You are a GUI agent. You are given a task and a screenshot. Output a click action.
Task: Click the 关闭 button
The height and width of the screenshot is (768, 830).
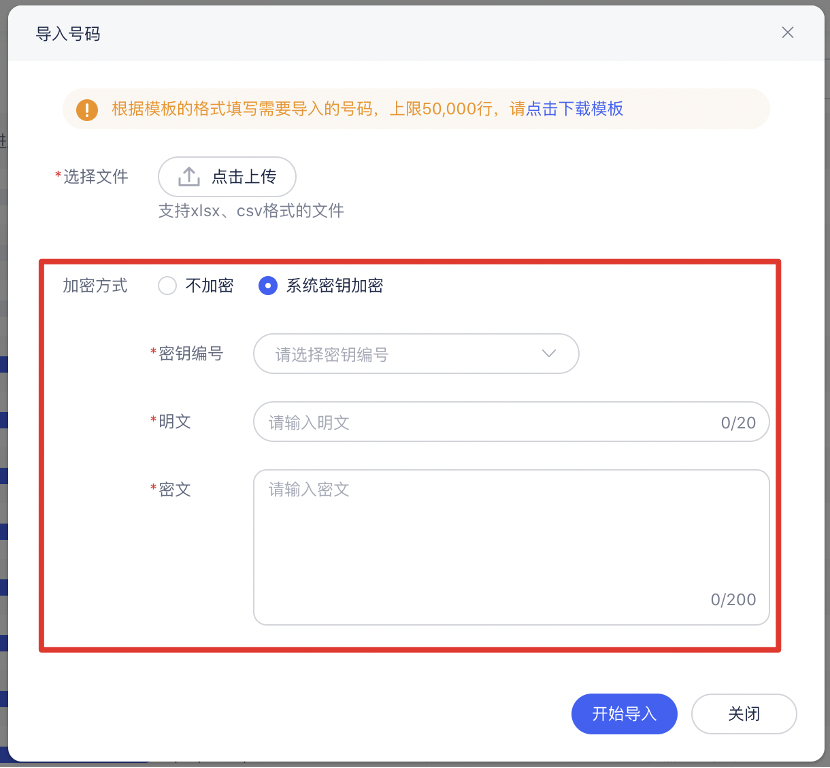point(744,714)
